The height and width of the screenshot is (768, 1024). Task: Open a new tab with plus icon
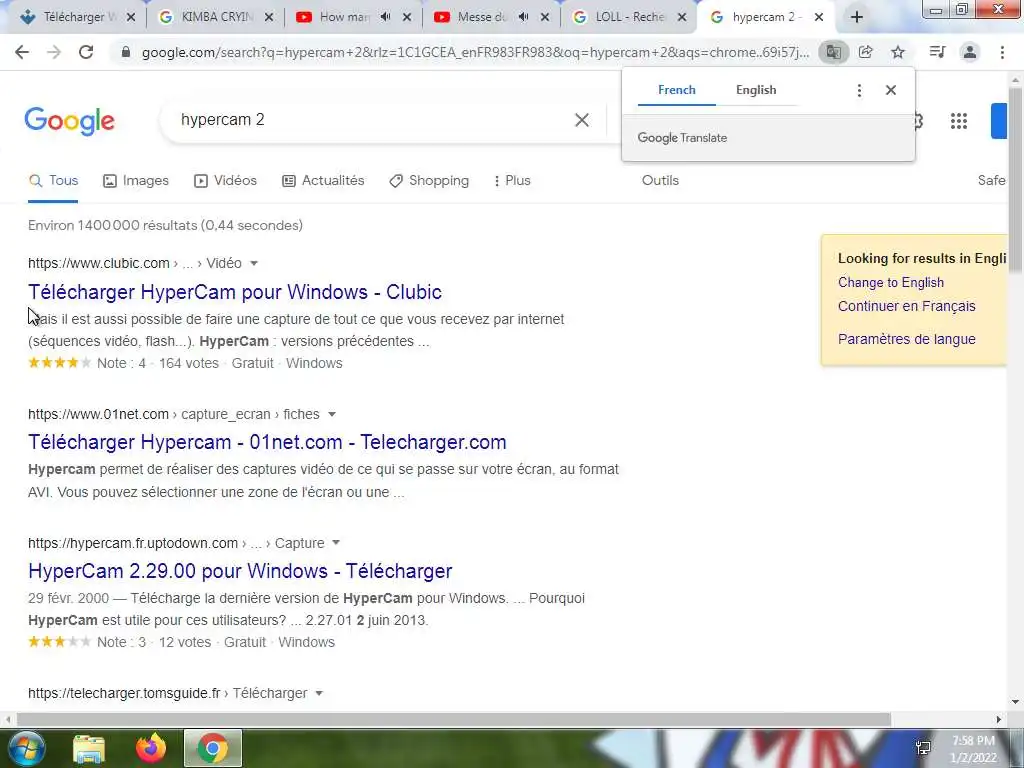click(857, 17)
